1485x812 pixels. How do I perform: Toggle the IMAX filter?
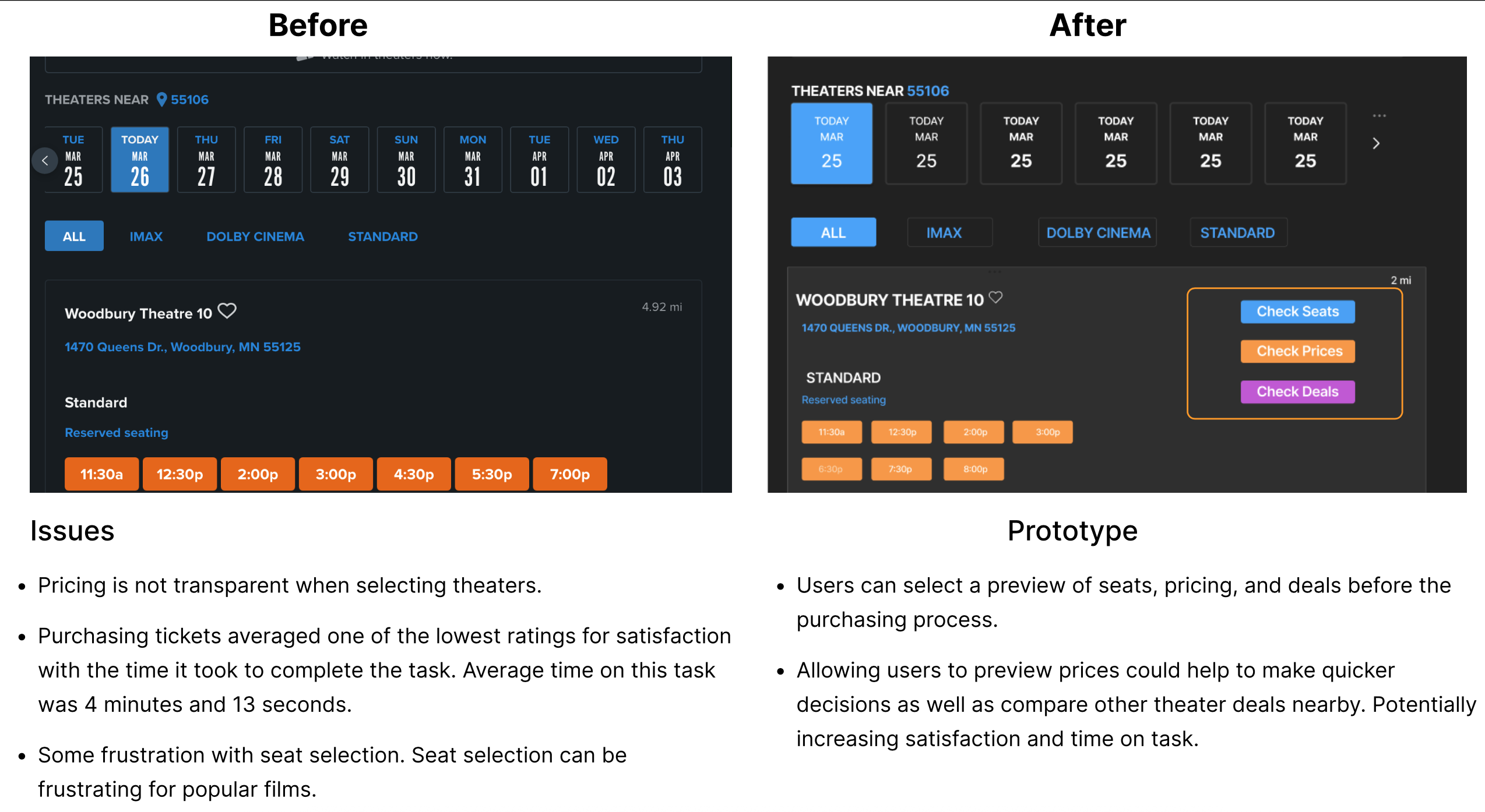146,236
